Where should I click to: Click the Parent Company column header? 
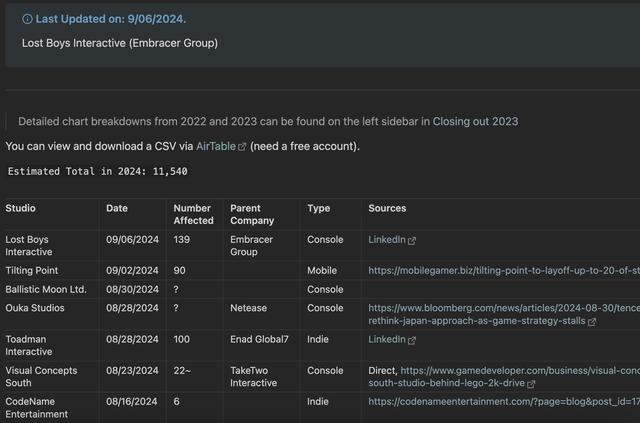[x=252, y=214]
